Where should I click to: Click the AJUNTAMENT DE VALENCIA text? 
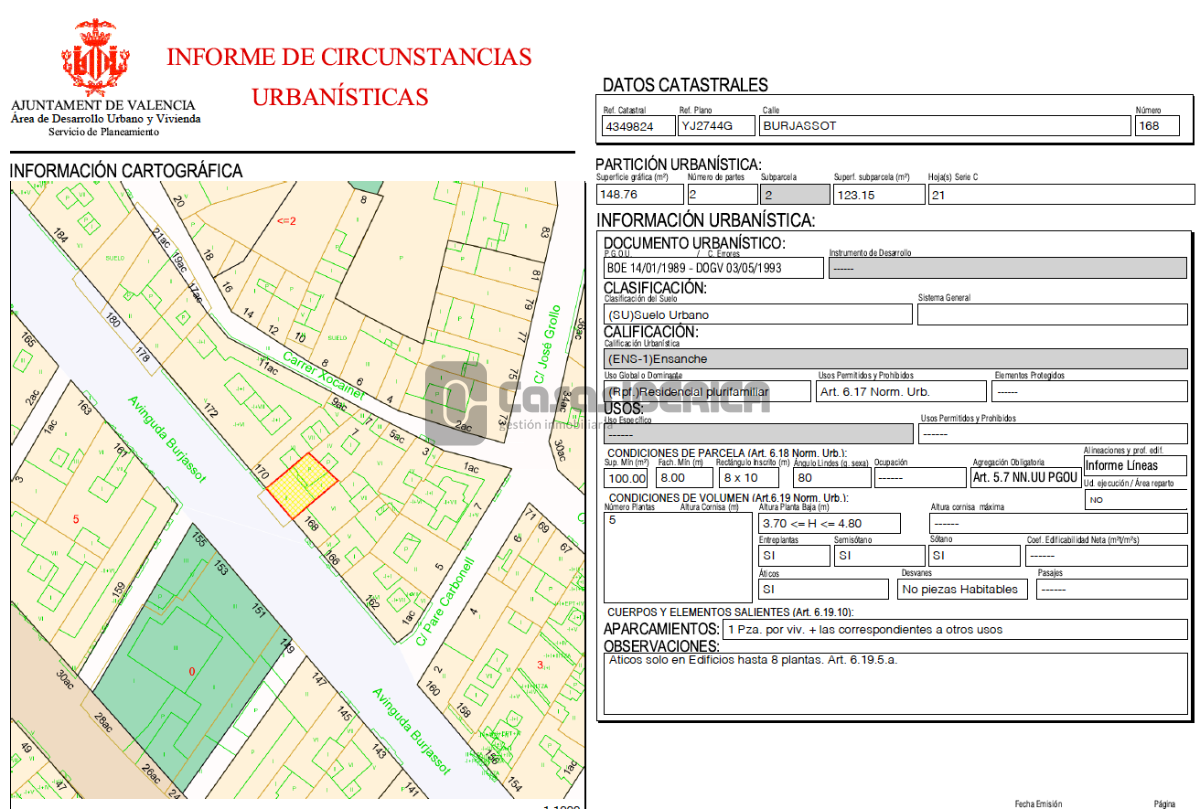(103, 105)
